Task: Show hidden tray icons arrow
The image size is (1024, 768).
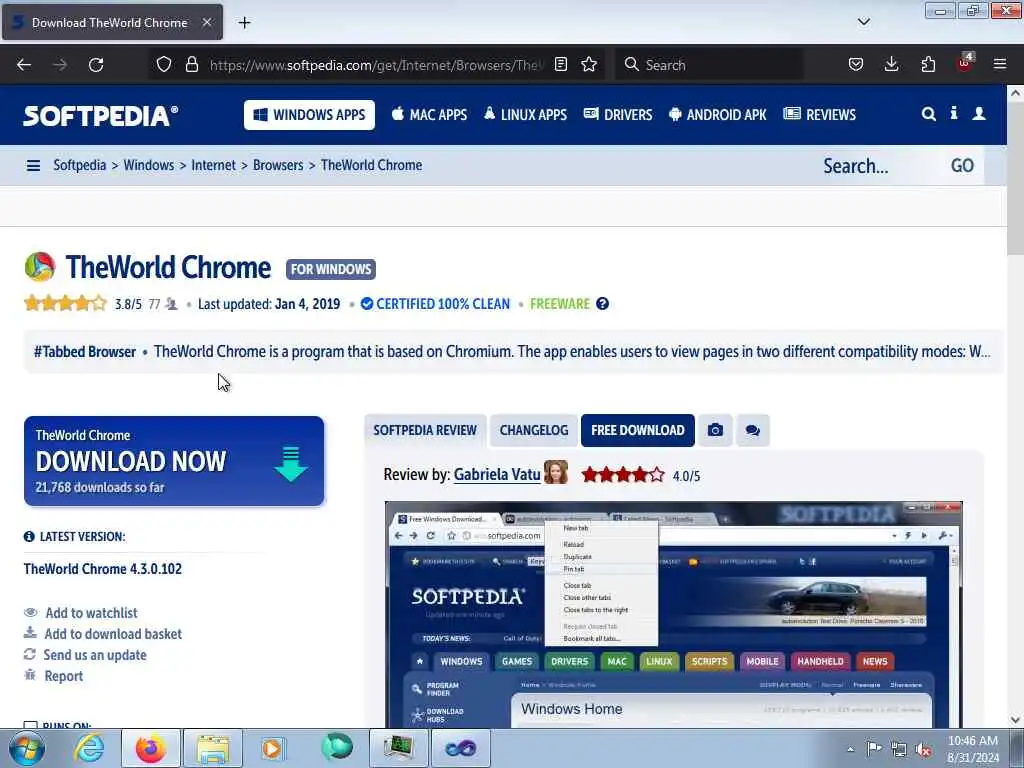Action: point(850,749)
